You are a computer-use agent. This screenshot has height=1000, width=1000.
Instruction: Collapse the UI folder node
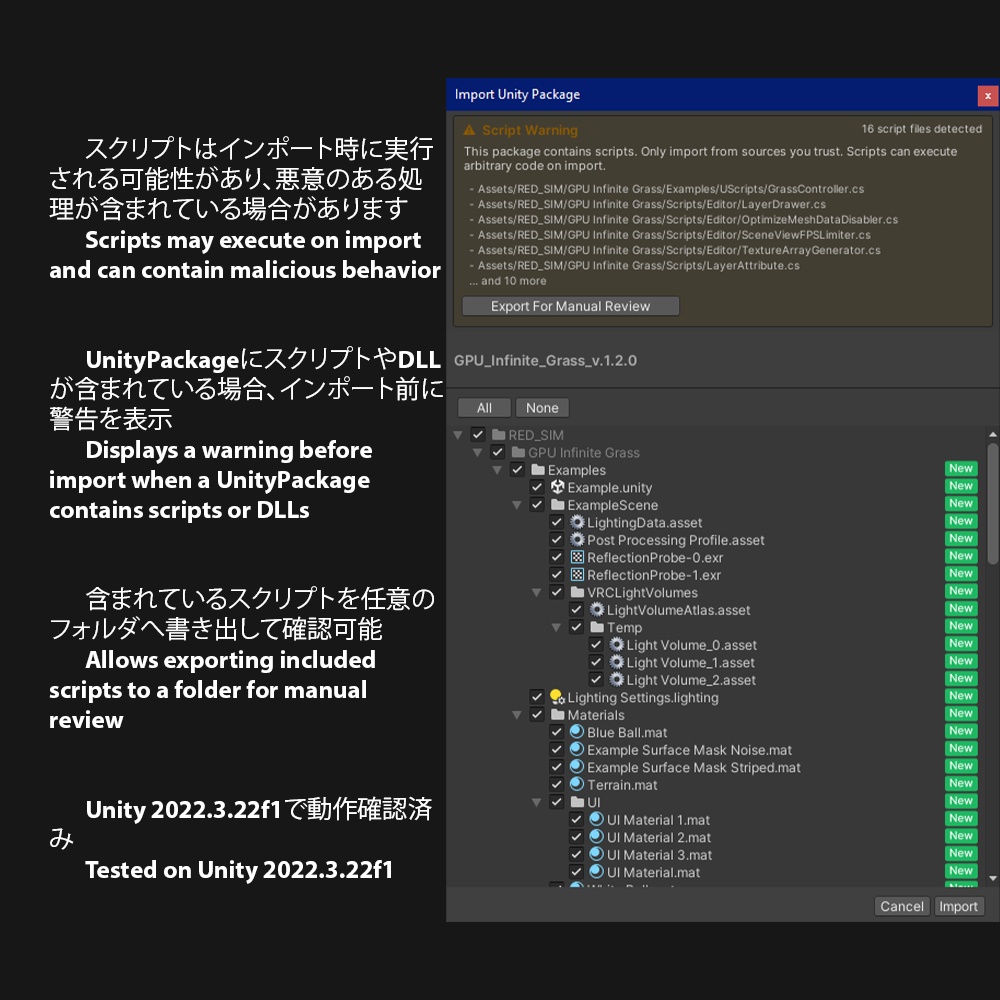(537, 802)
